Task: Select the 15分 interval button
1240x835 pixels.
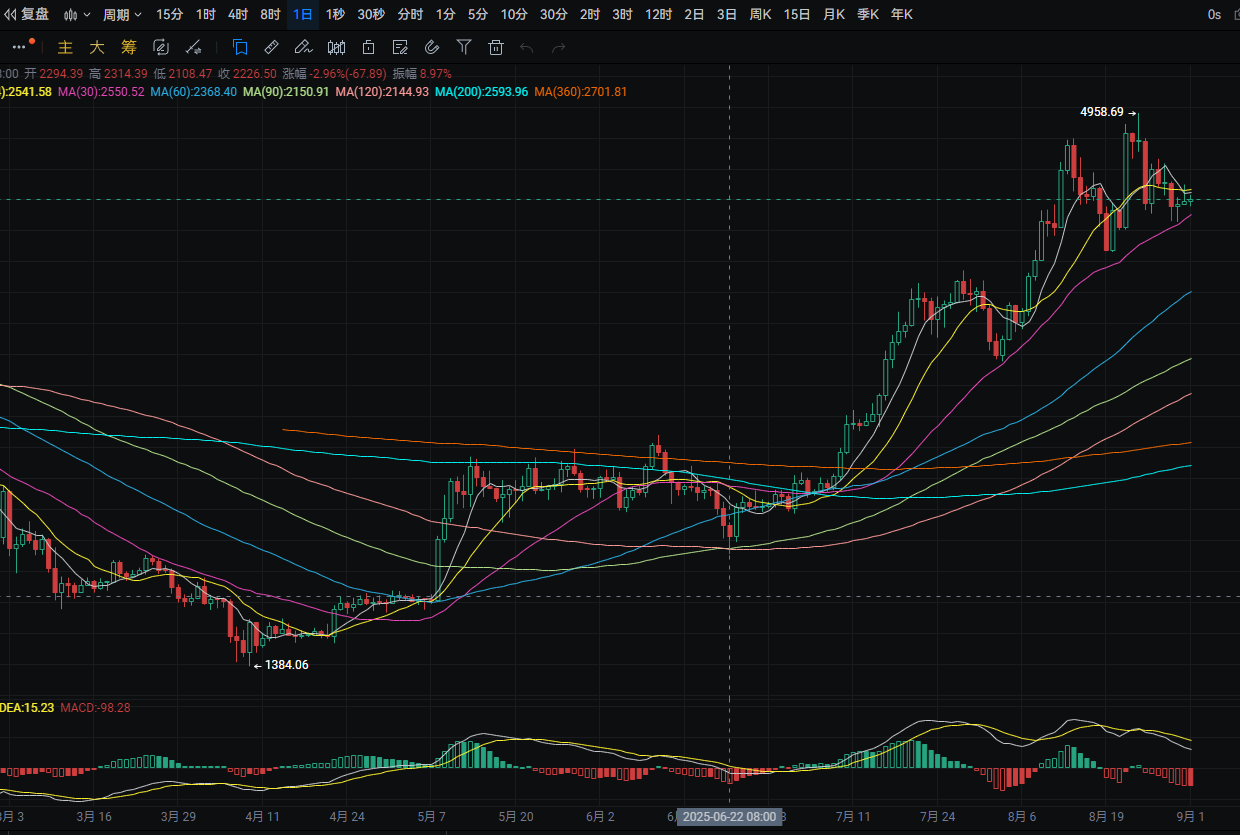Action: (170, 15)
